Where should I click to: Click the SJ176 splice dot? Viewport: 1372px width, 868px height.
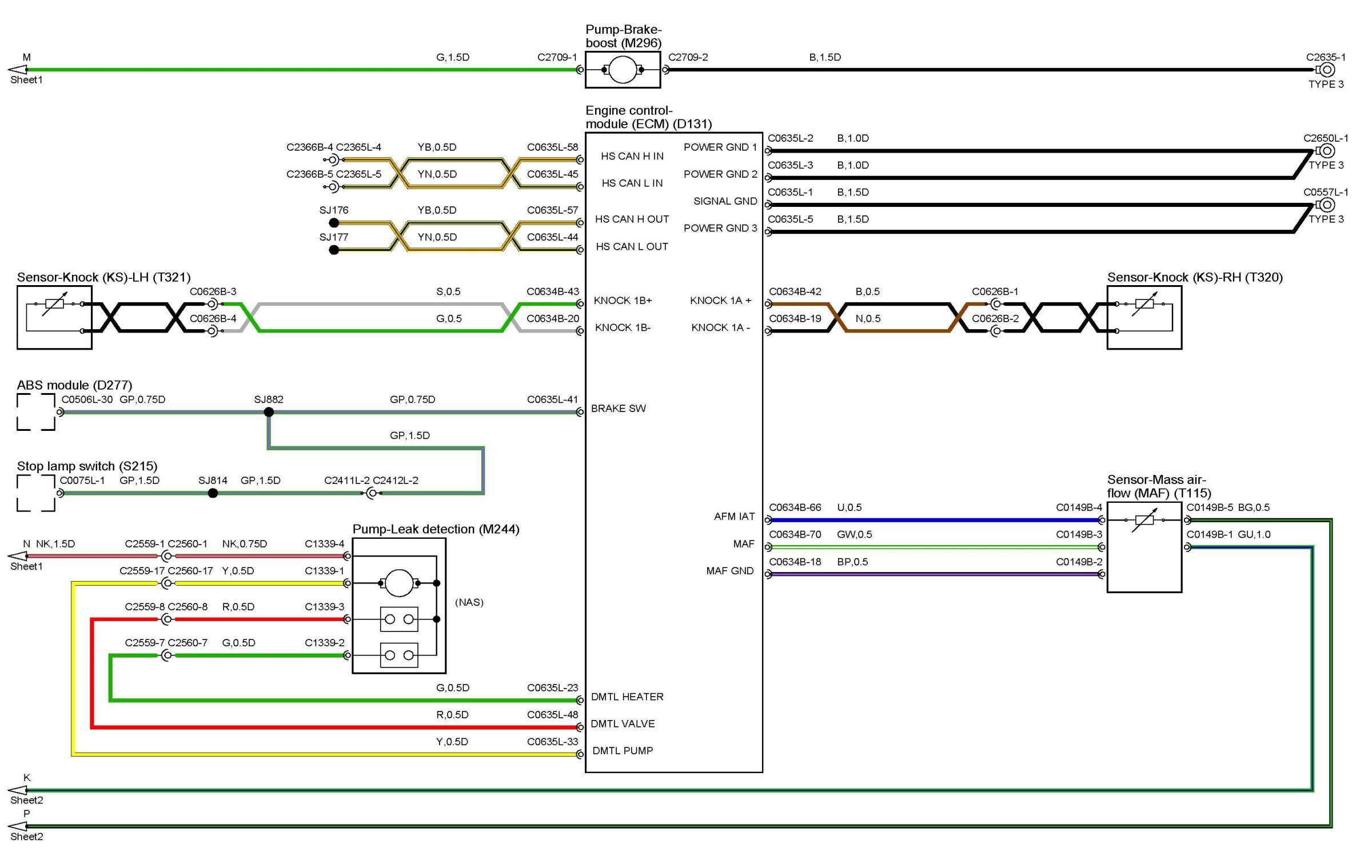pyautogui.click(x=334, y=223)
